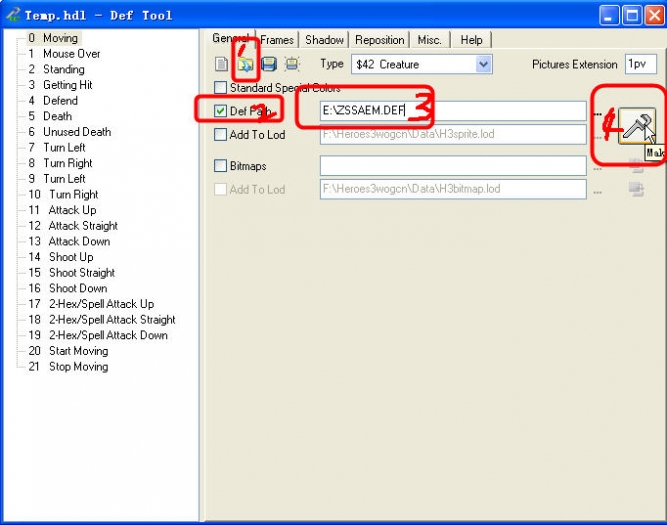667x525 pixels.
Task: Click browse dots next to Def Path
Action: [x=597, y=112]
